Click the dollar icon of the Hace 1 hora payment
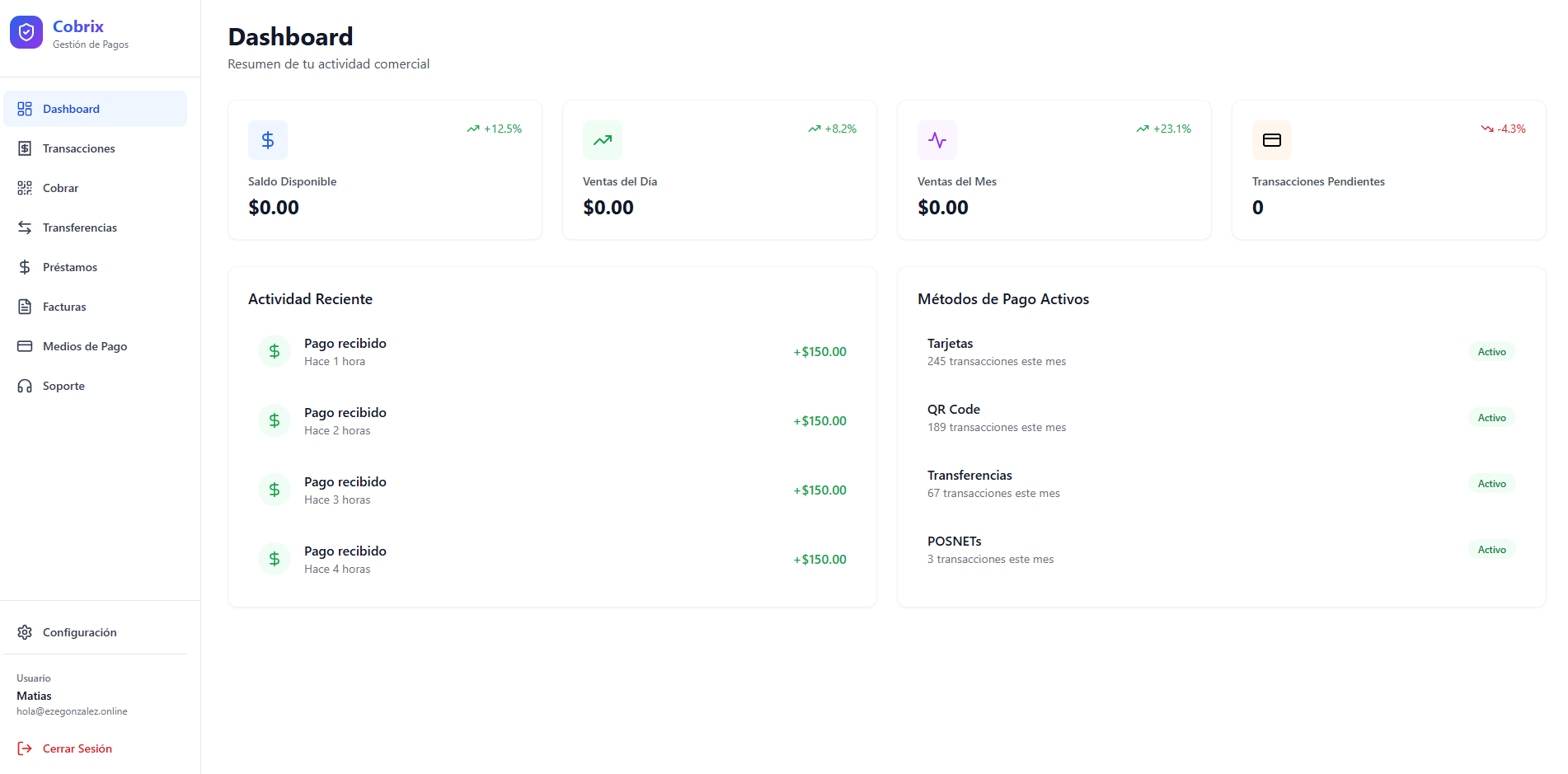The height and width of the screenshot is (774, 1568). tap(275, 351)
